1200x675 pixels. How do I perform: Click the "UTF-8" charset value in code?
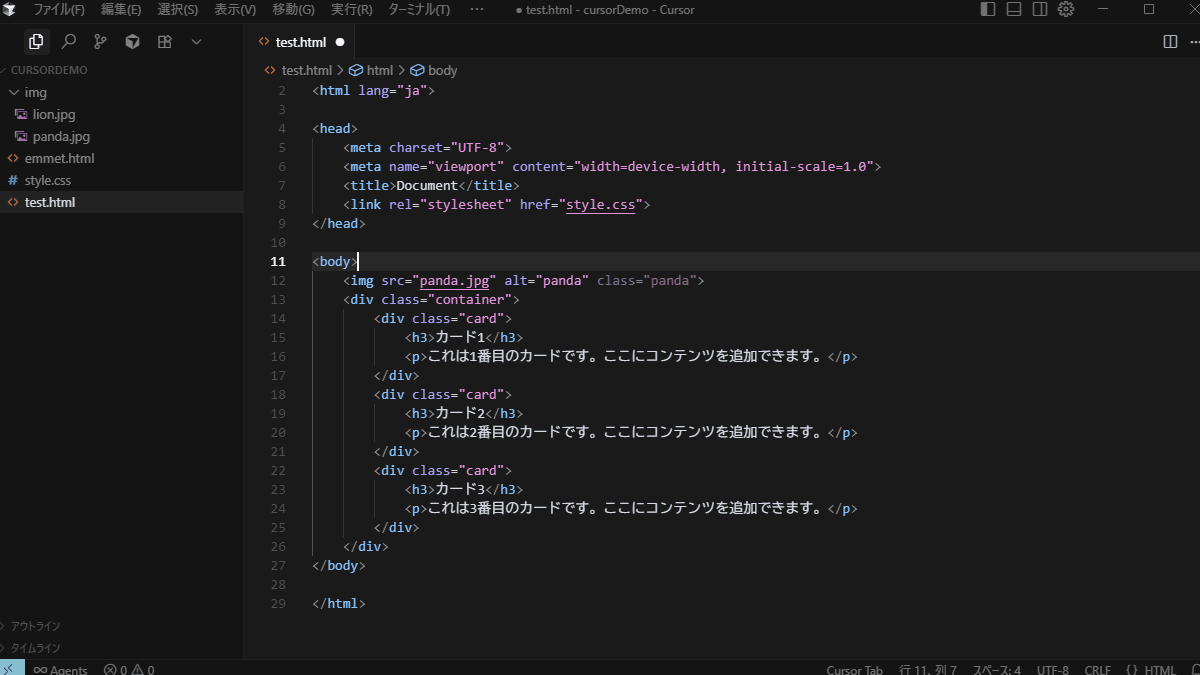click(x=476, y=148)
